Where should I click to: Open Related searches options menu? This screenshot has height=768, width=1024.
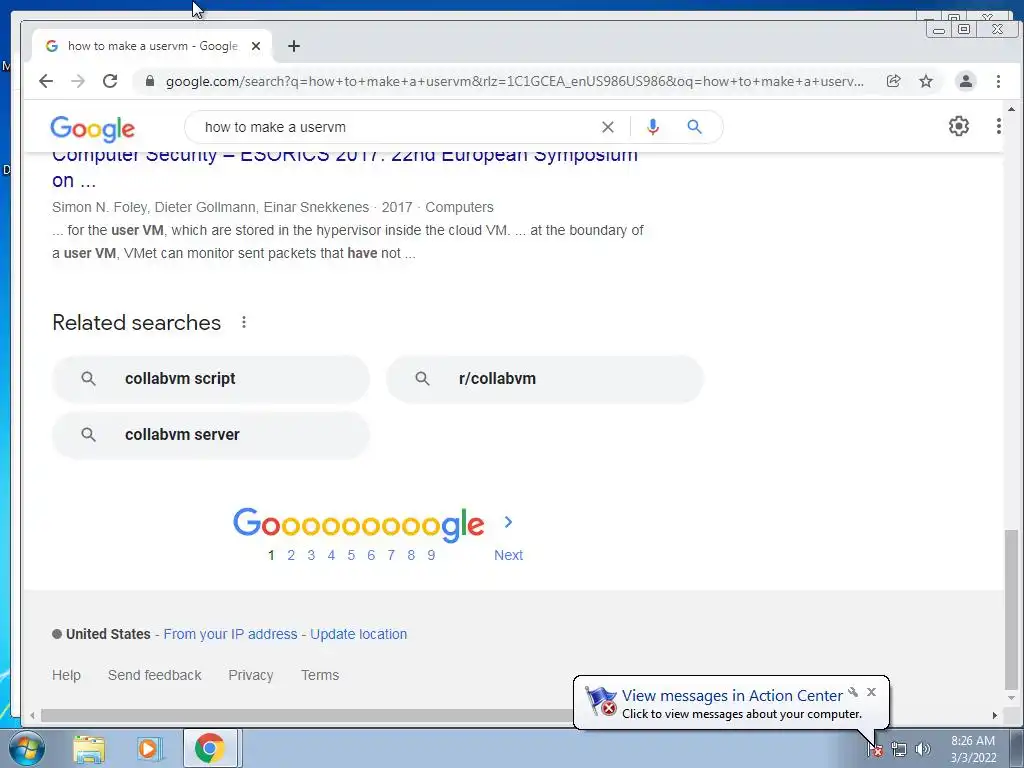pos(244,323)
